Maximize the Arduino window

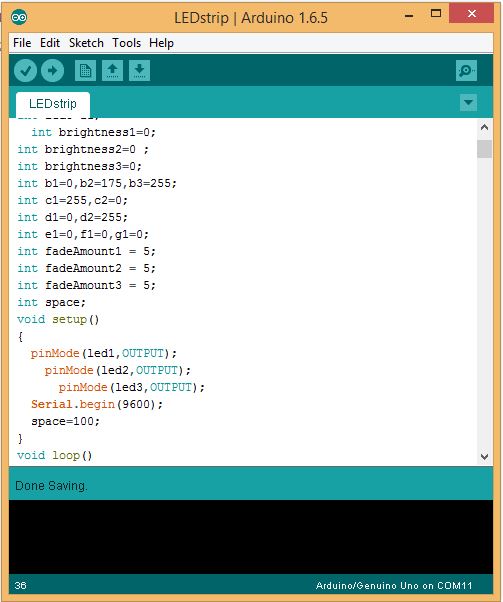pyautogui.click(x=436, y=14)
